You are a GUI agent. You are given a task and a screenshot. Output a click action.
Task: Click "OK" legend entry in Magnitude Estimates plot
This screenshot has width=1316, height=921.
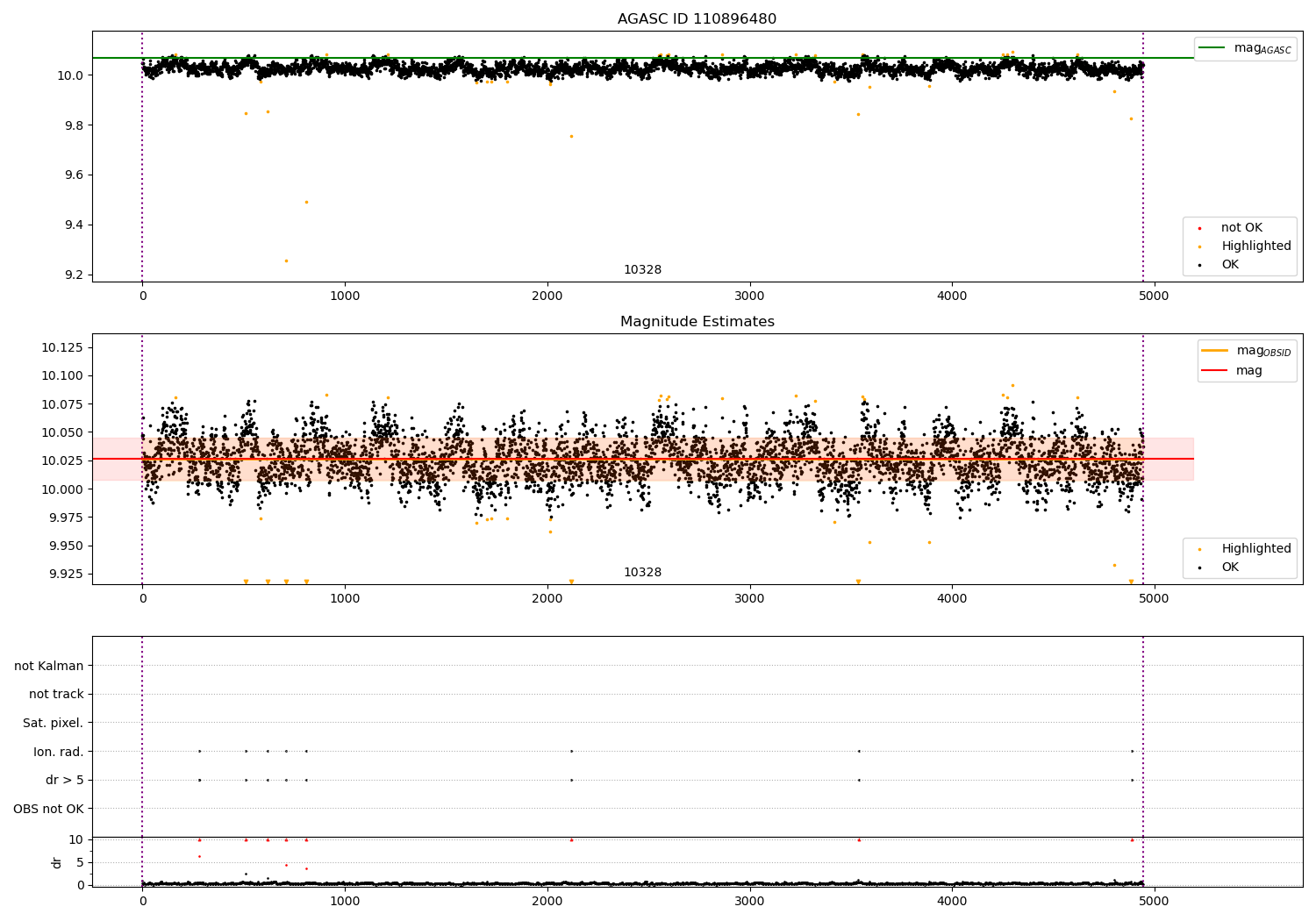point(1230,568)
